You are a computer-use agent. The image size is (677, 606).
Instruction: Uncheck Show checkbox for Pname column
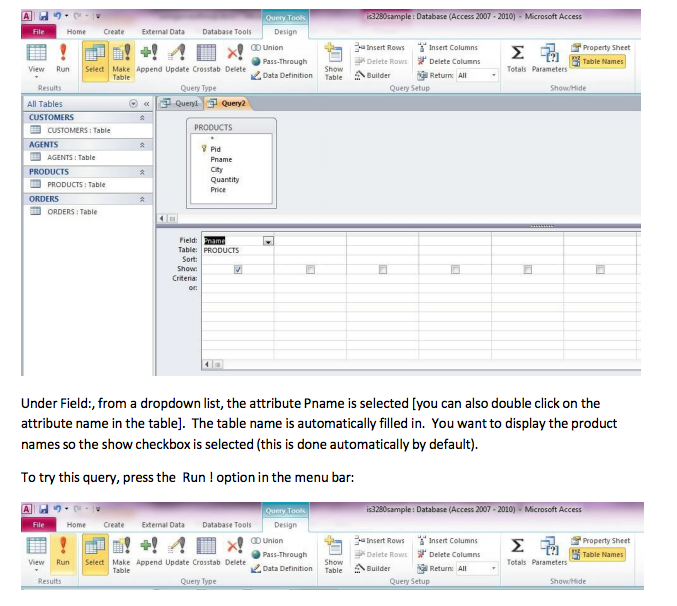238,269
